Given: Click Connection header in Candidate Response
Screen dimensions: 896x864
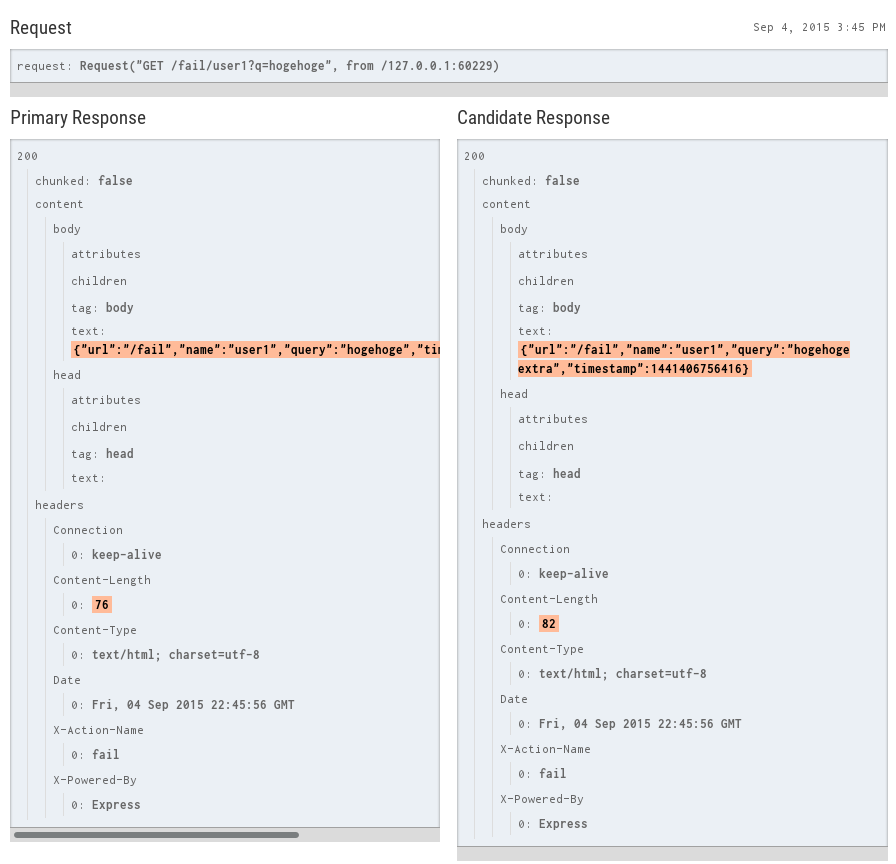Looking at the screenshot, I should 535,549.
